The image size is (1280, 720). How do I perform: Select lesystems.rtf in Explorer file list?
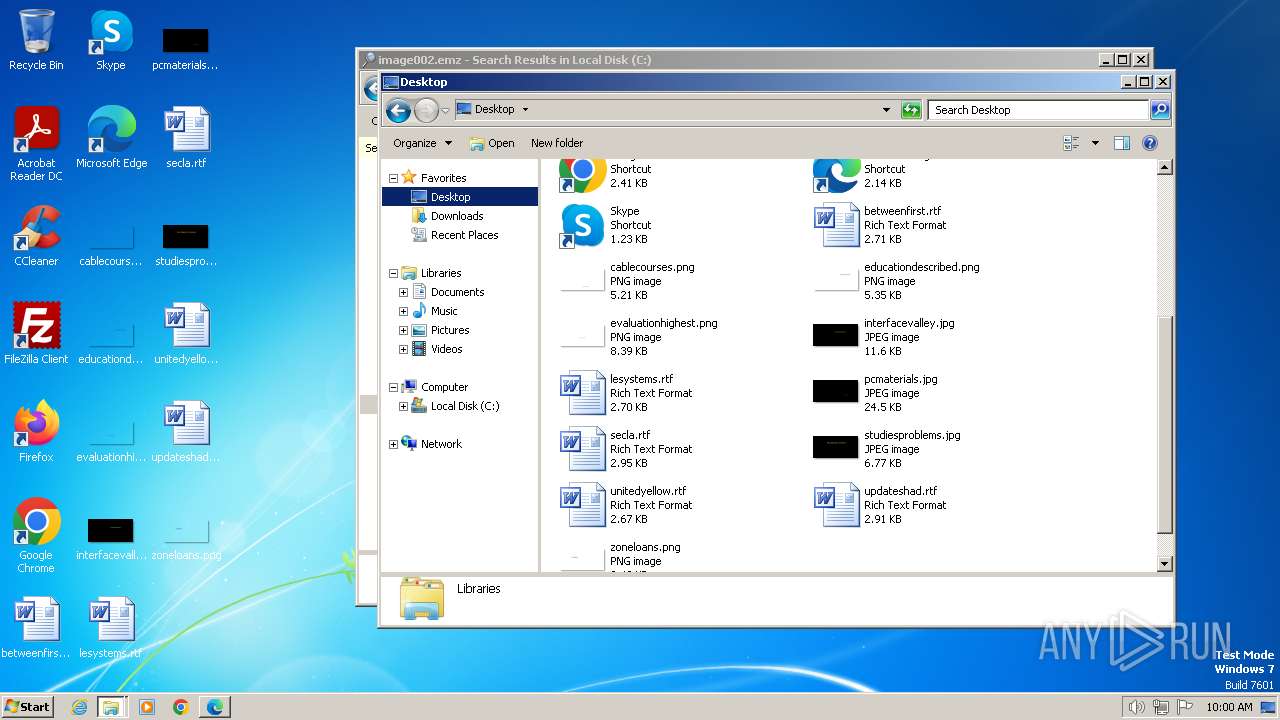[628, 393]
